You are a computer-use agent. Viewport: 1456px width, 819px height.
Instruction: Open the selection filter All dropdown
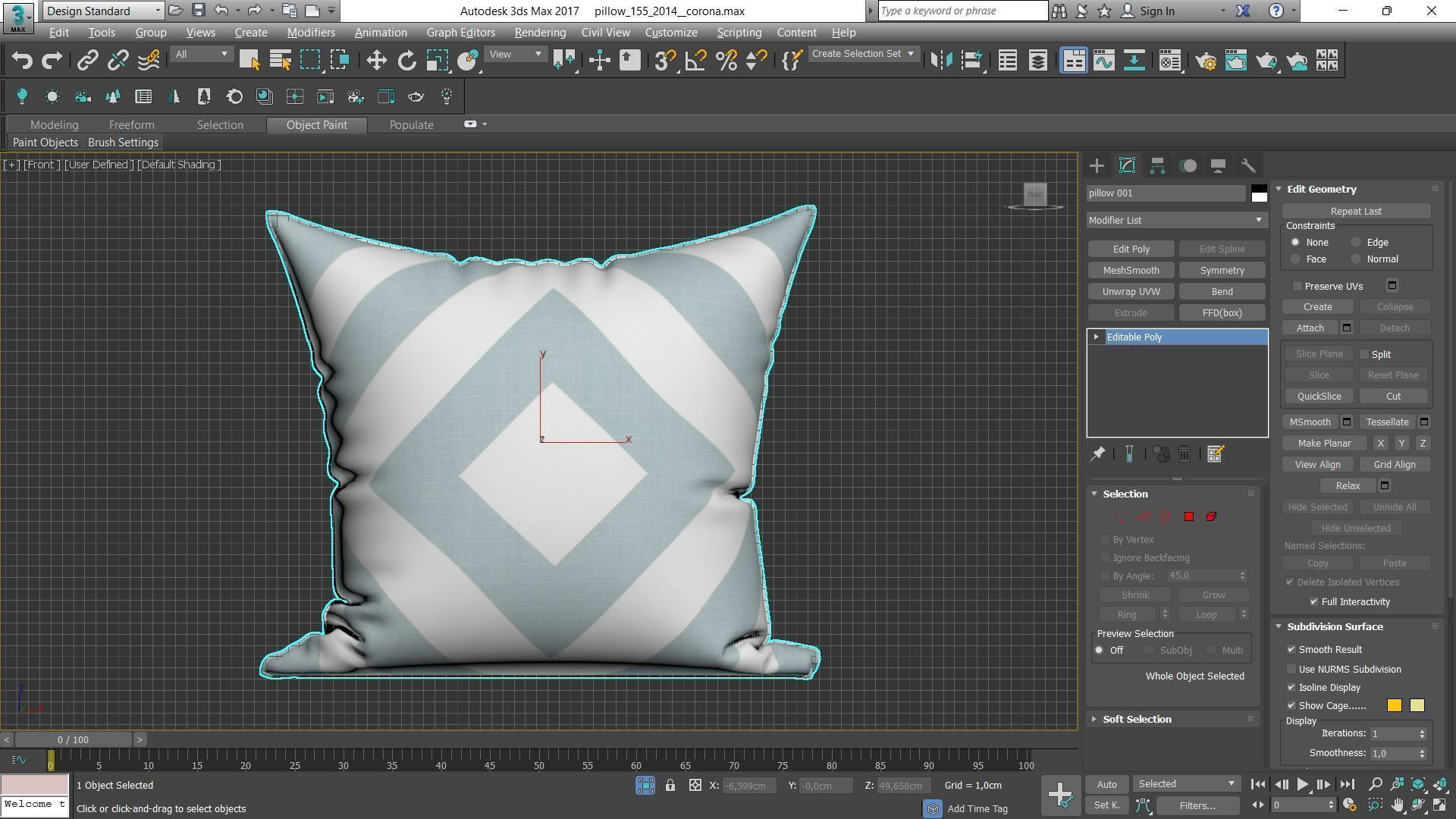(201, 55)
